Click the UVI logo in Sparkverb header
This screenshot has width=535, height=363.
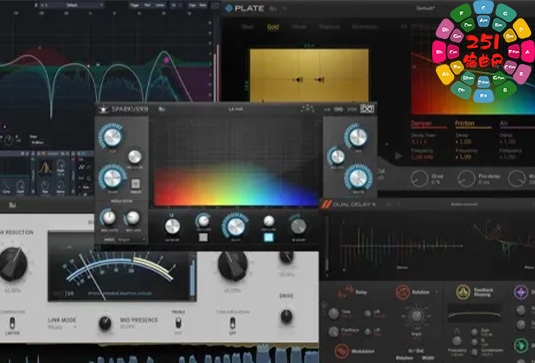pyautogui.click(x=367, y=109)
